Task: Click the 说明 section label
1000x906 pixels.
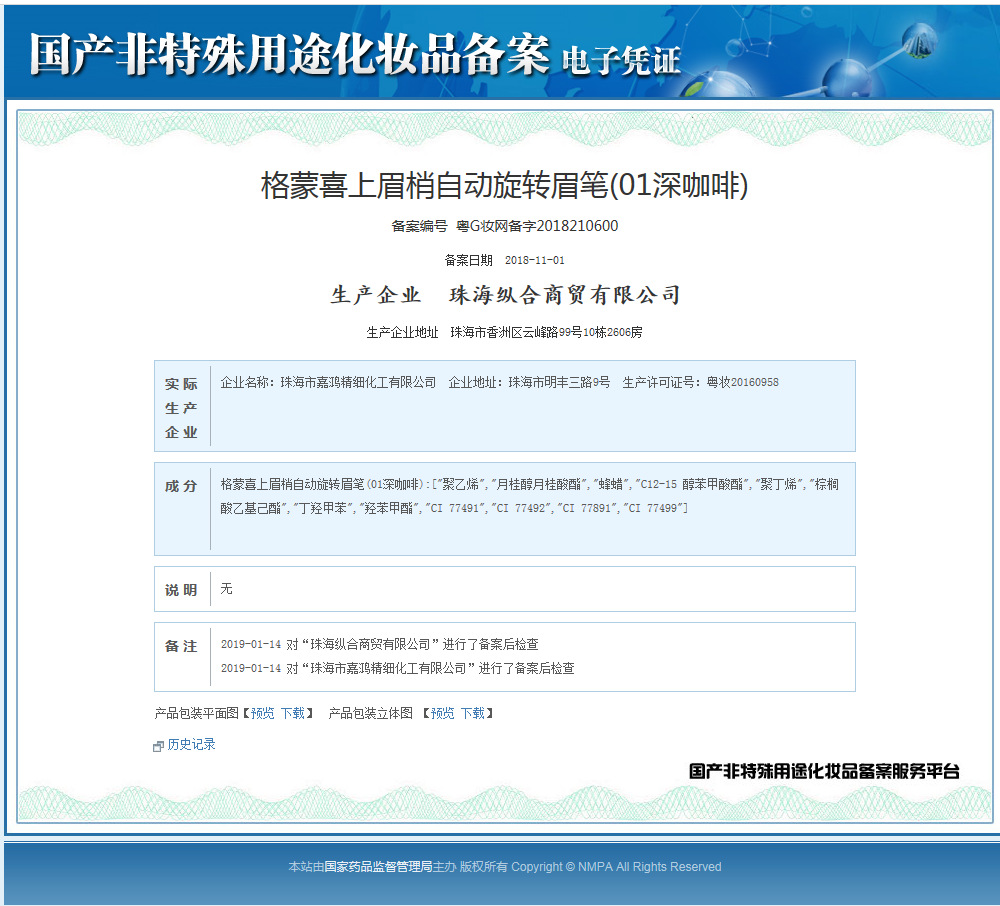Action: (181, 590)
